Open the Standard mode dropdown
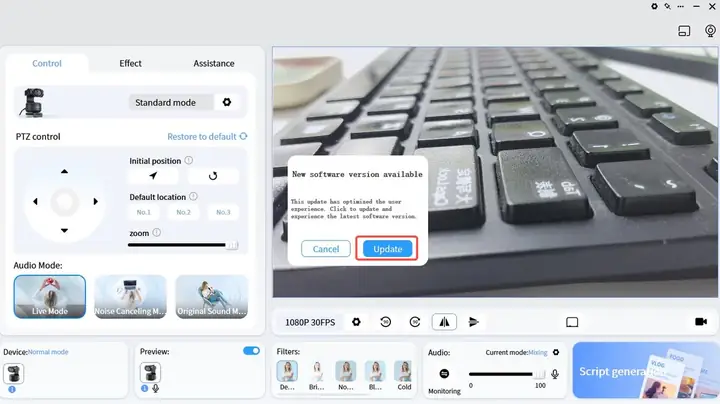Image resolution: width=720 pixels, height=404 pixels. pyautogui.click(x=170, y=102)
